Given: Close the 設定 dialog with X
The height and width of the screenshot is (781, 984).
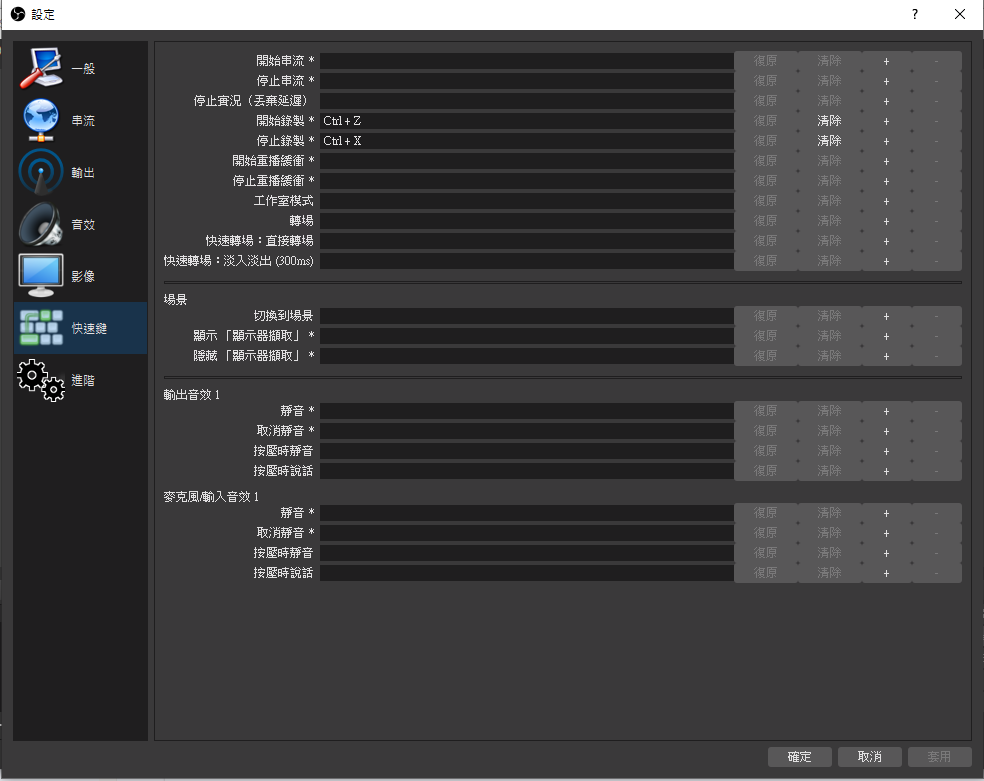Looking at the screenshot, I should (960, 14).
